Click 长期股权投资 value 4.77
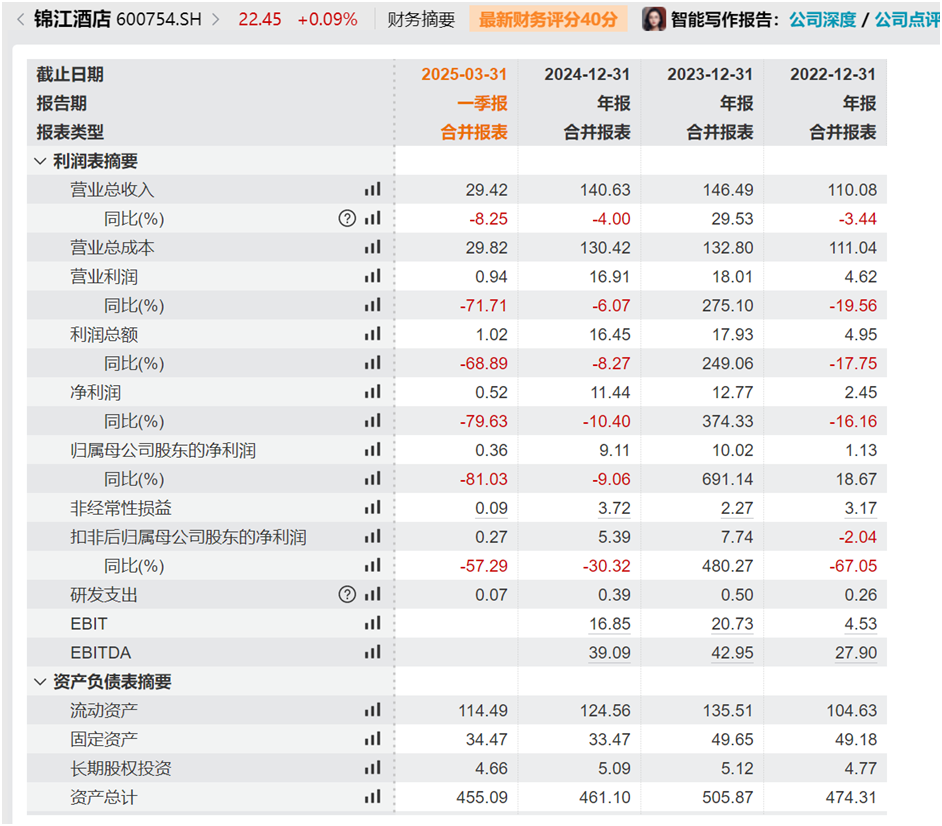The width and height of the screenshot is (942, 826). [x=860, y=768]
